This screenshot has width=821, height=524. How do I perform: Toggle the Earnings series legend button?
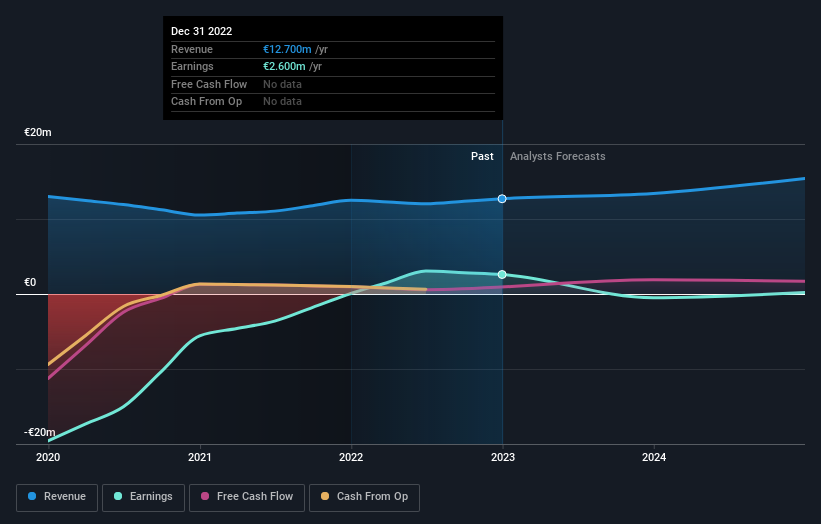tap(143, 497)
